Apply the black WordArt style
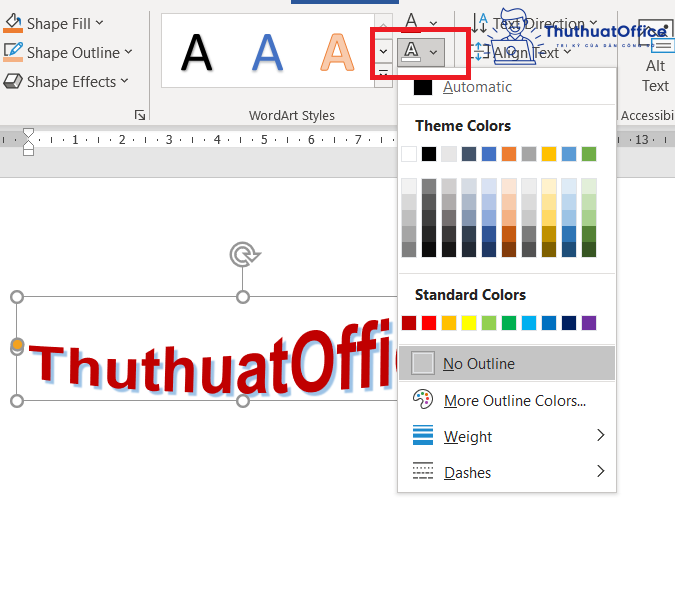The height and width of the screenshot is (595, 675). (x=197, y=53)
